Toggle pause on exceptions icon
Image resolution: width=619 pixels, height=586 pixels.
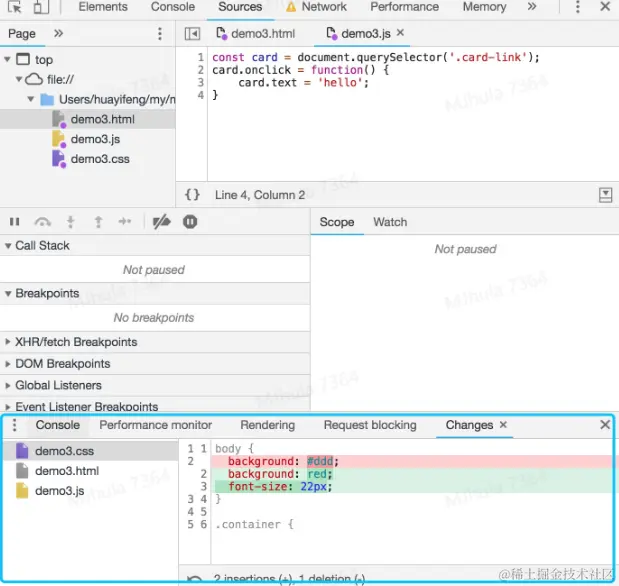click(x=190, y=222)
